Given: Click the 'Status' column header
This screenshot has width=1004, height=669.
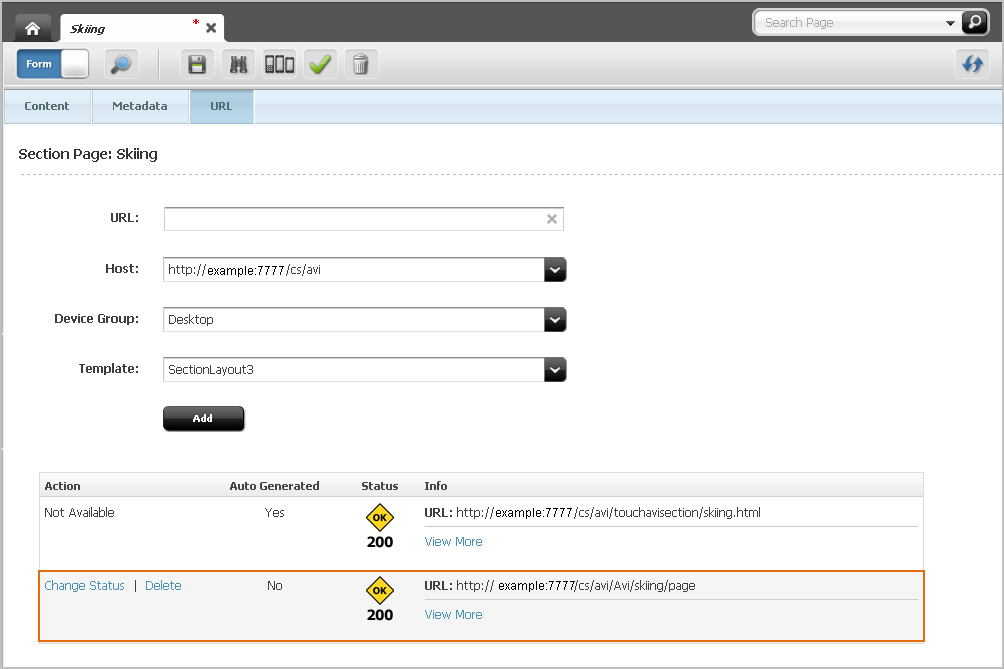Looking at the screenshot, I should [x=380, y=486].
